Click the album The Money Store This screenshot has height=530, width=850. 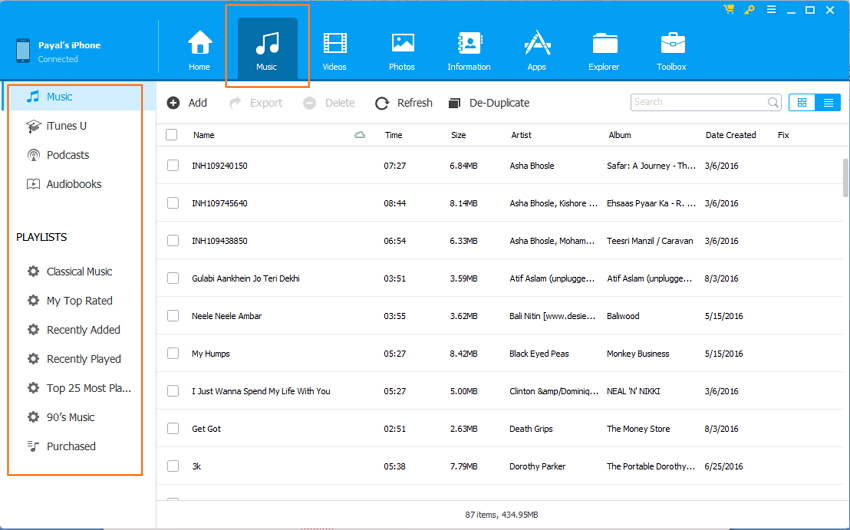[638, 428]
